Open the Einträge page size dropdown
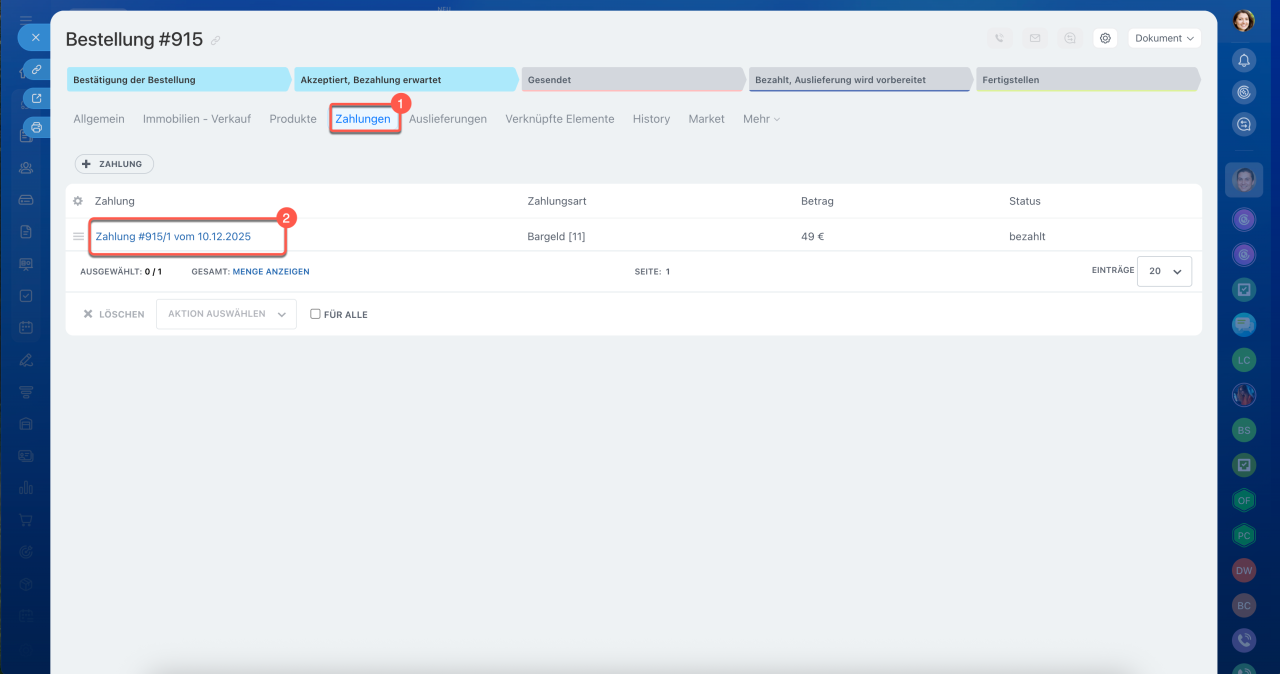Screen dimensions: 1280x674 1164,271
